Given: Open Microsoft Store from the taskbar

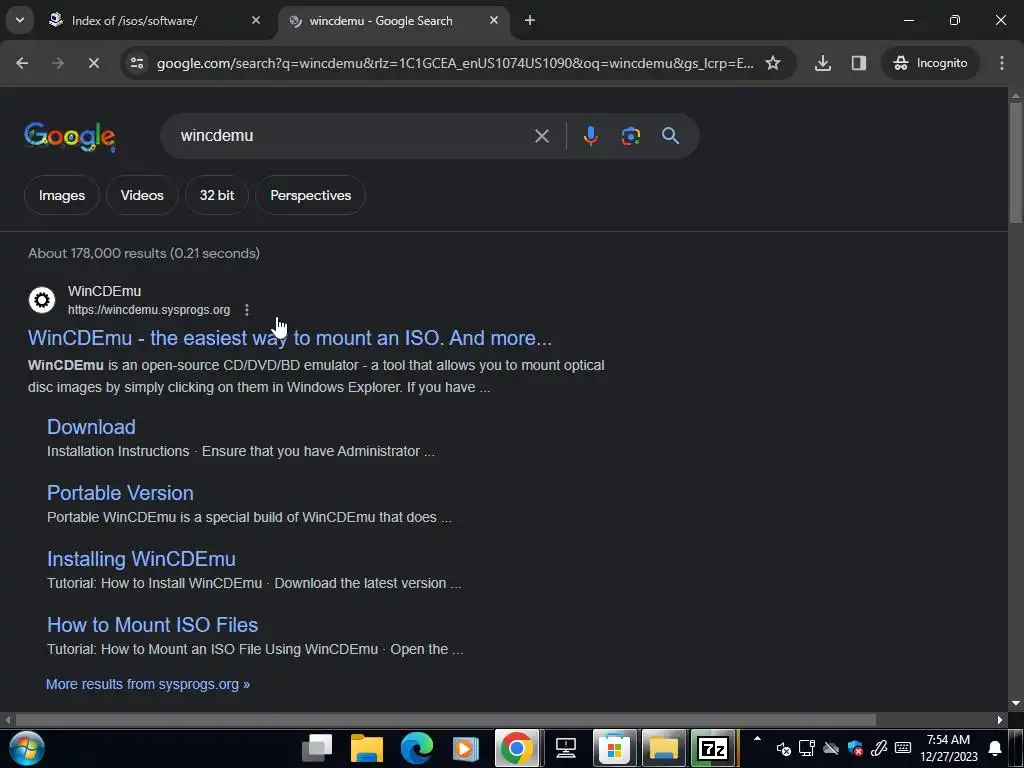Looking at the screenshot, I should click(x=615, y=748).
